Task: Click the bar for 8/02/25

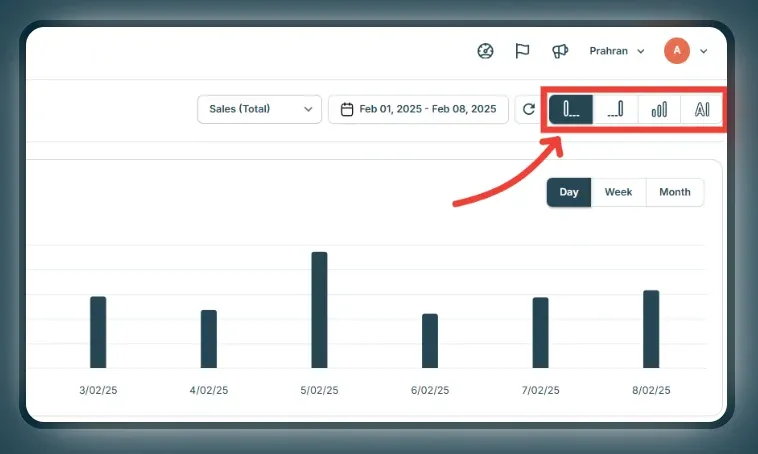Action: click(651, 329)
